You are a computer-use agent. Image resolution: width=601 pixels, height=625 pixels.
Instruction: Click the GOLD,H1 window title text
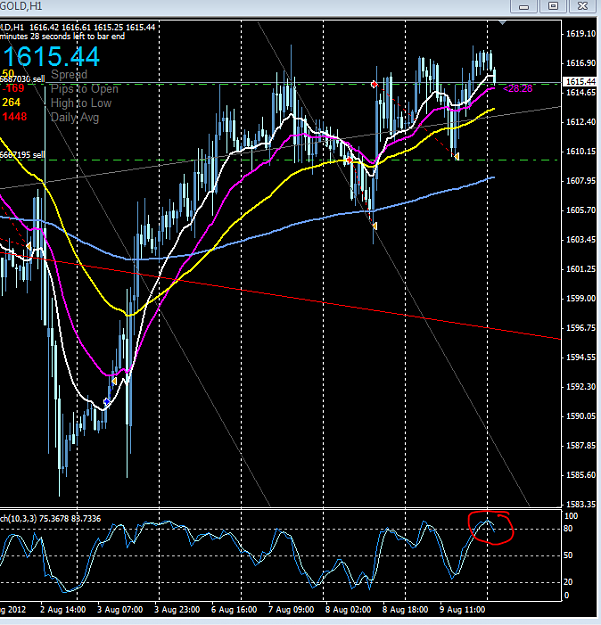(21, 6)
